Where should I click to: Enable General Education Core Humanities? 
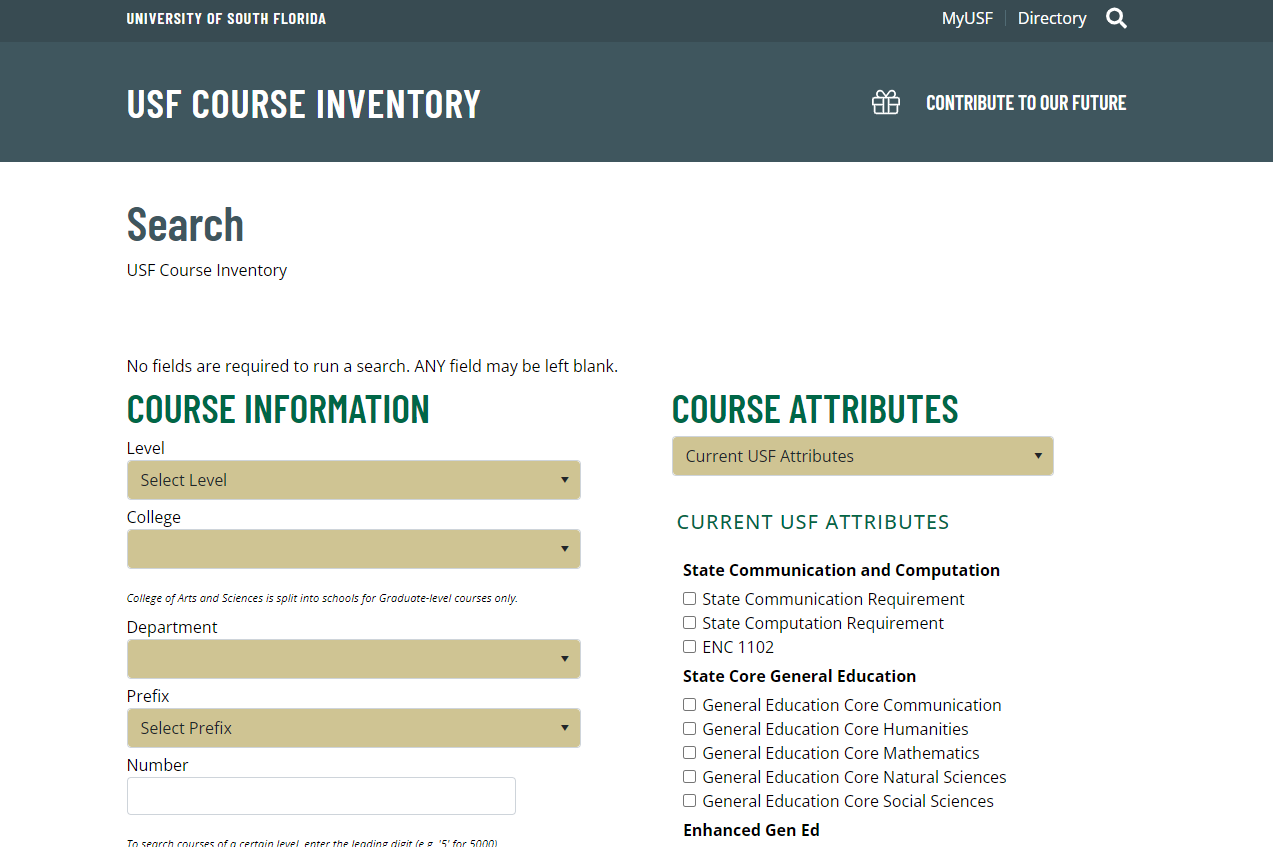(689, 729)
